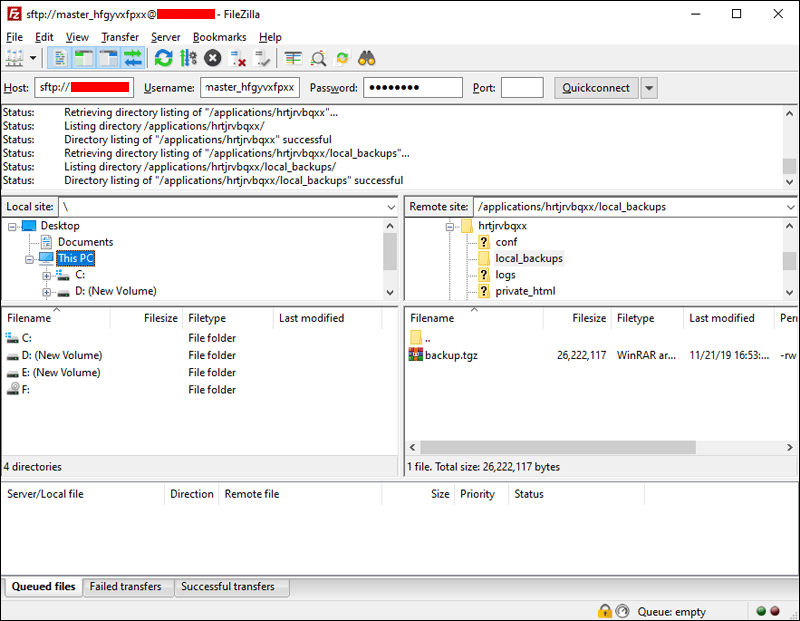Toggle transfer queue display
Image resolution: width=800 pixels, height=621 pixels.
point(133,58)
